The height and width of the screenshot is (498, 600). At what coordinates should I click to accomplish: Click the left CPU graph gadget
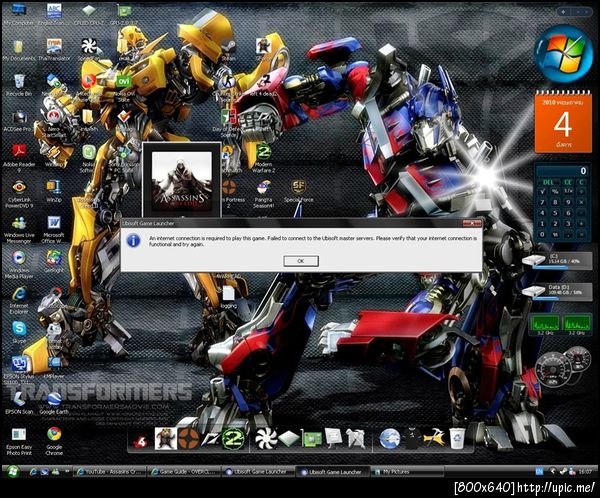545,323
